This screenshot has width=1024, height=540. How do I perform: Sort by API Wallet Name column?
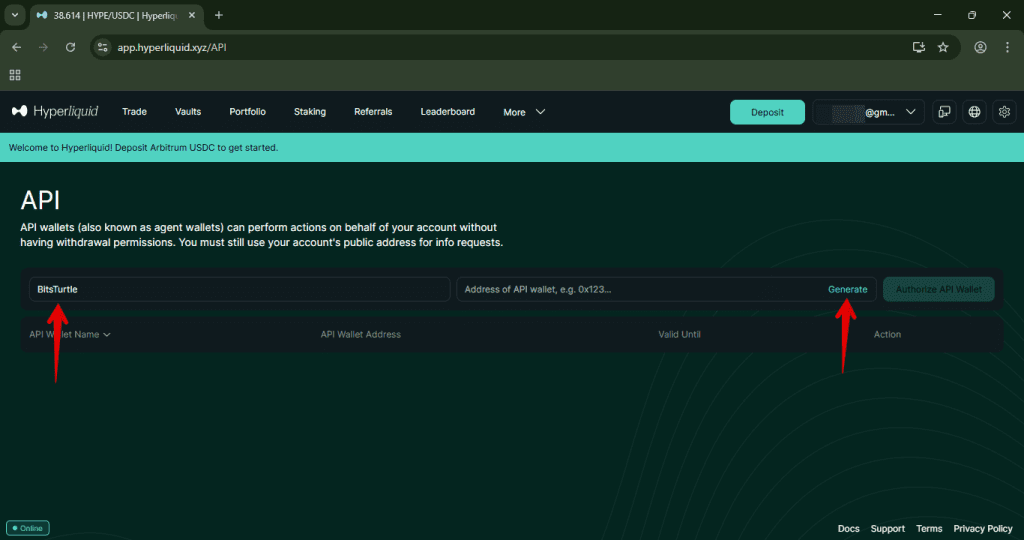pyautogui.click(x=69, y=334)
